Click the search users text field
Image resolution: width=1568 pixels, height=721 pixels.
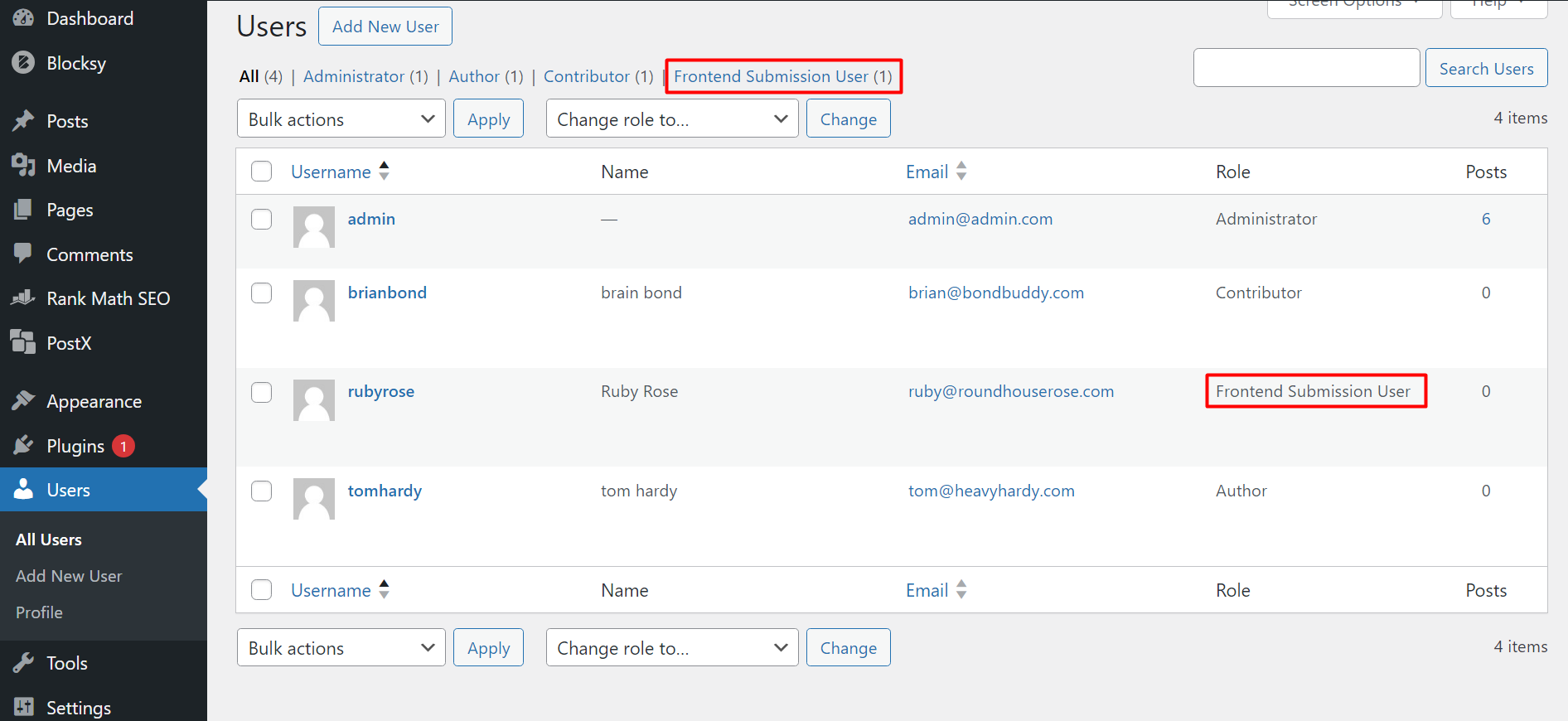1306,68
